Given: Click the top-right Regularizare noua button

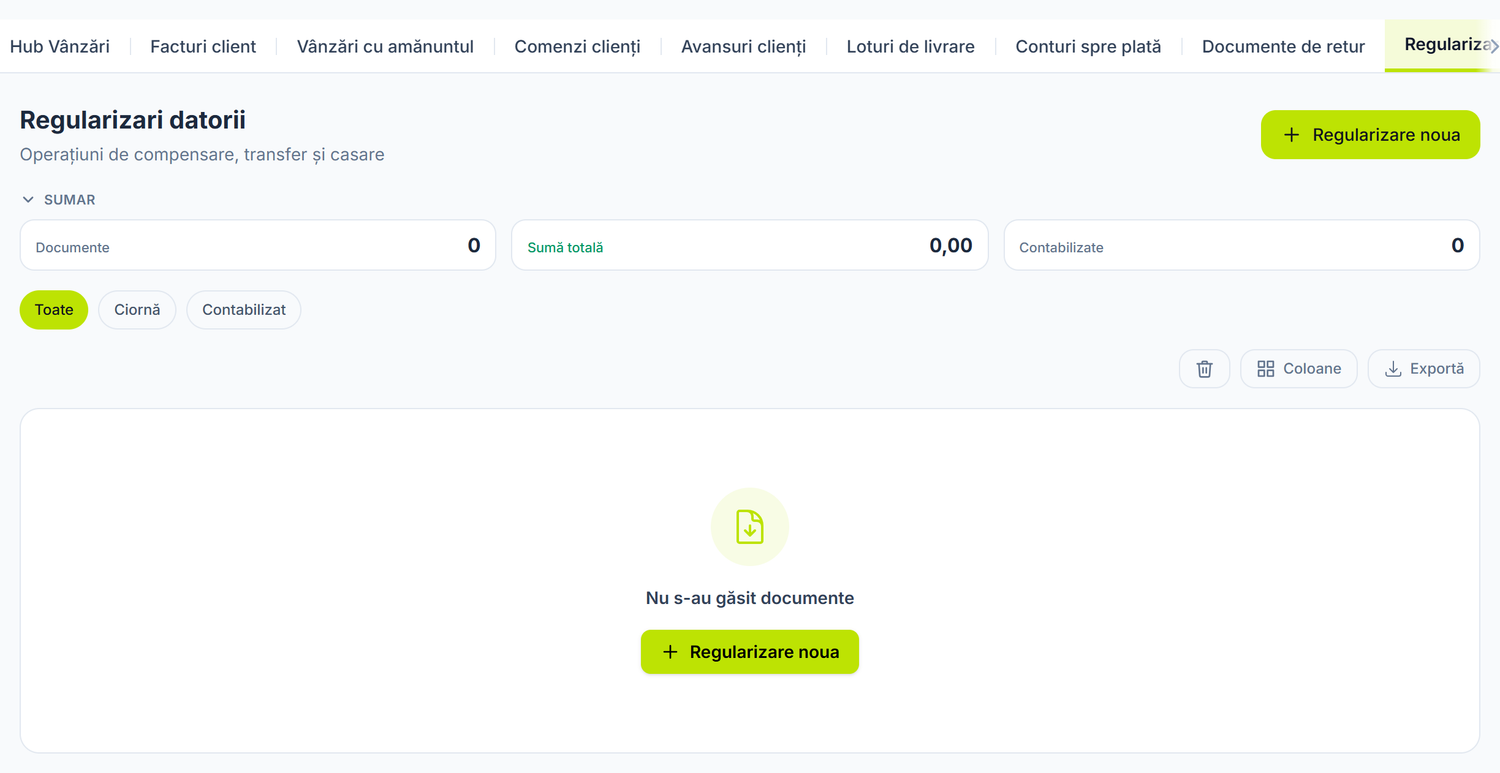Looking at the screenshot, I should pyautogui.click(x=1370, y=135).
